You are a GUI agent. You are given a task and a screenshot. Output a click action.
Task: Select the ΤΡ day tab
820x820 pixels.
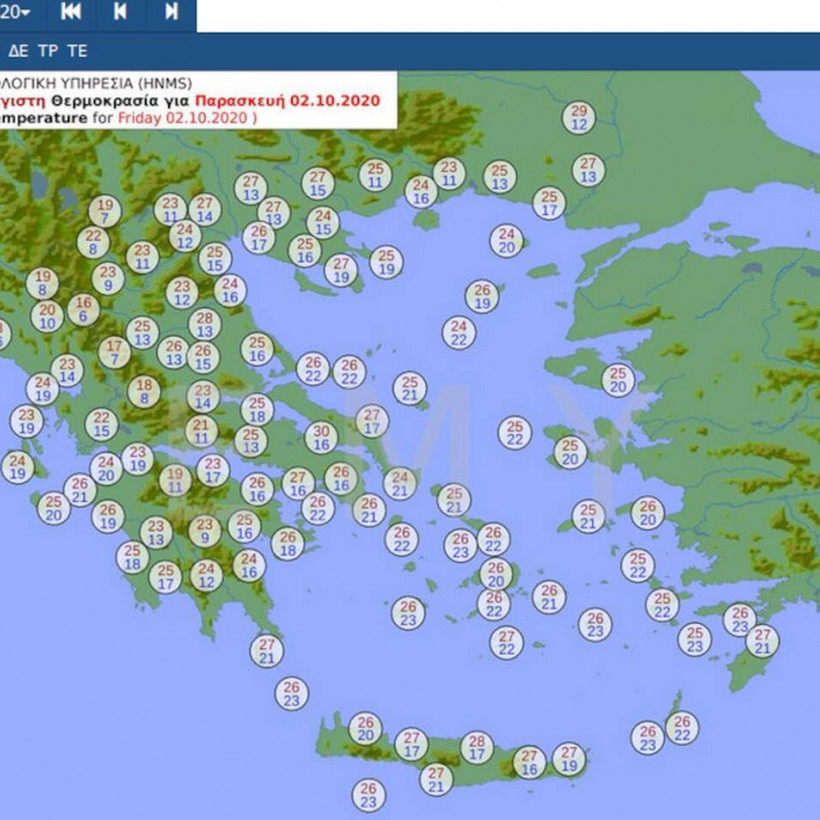point(48,50)
